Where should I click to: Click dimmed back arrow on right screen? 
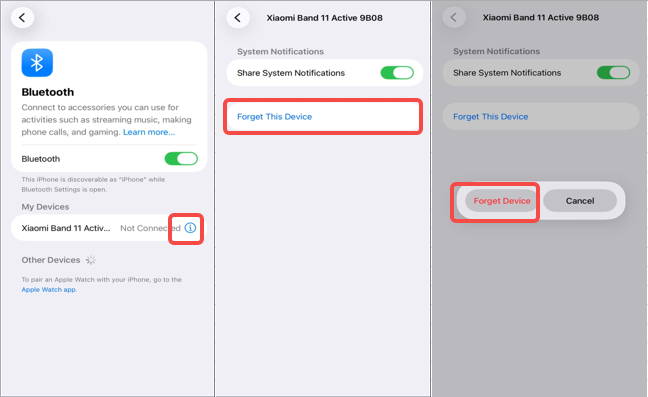click(x=454, y=17)
